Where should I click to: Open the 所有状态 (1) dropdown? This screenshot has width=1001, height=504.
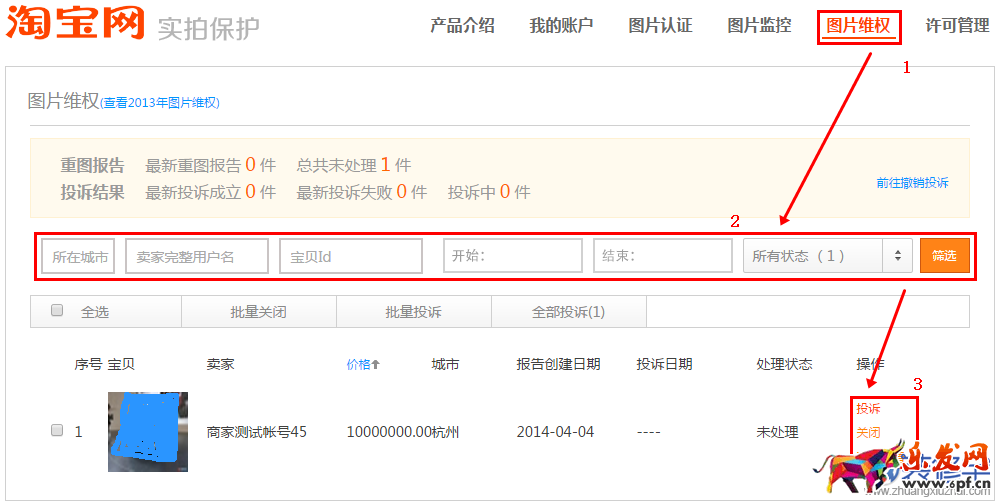click(x=826, y=256)
